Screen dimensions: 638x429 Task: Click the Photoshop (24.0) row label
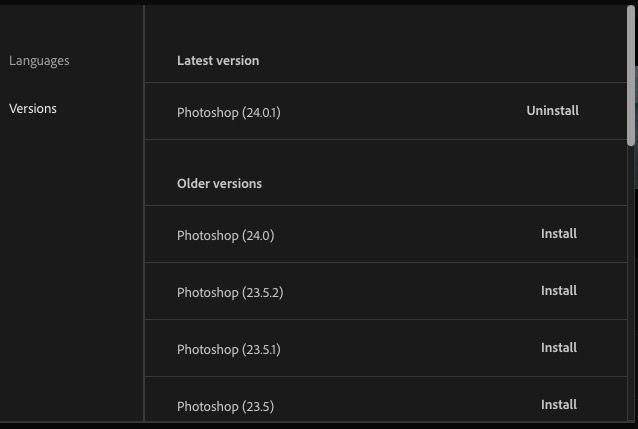pyautogui.click(x=225, y=236)
